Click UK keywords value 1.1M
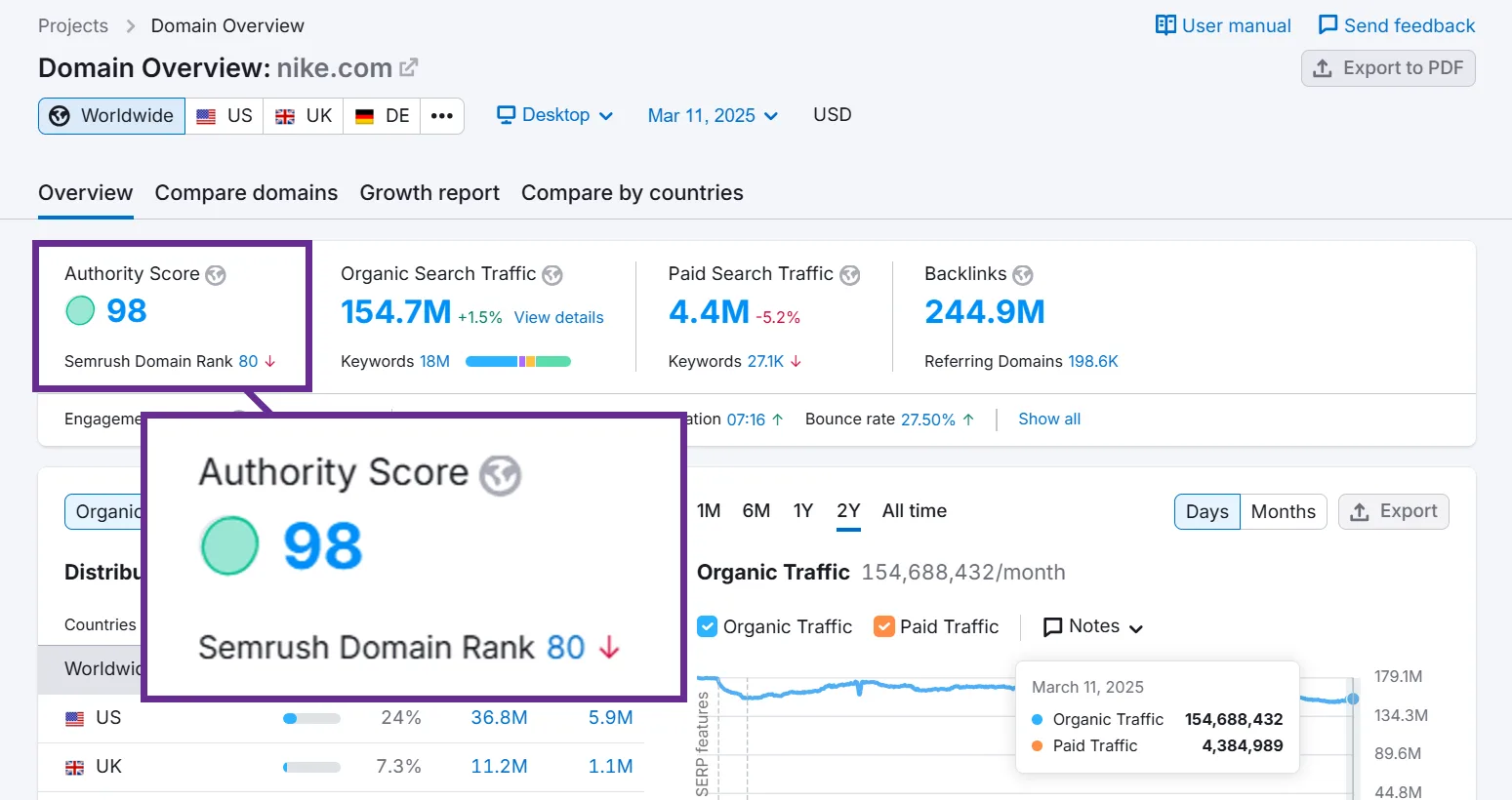This screenshot has height=800, width=1512. pyautogui.click(x=611, y=767)
